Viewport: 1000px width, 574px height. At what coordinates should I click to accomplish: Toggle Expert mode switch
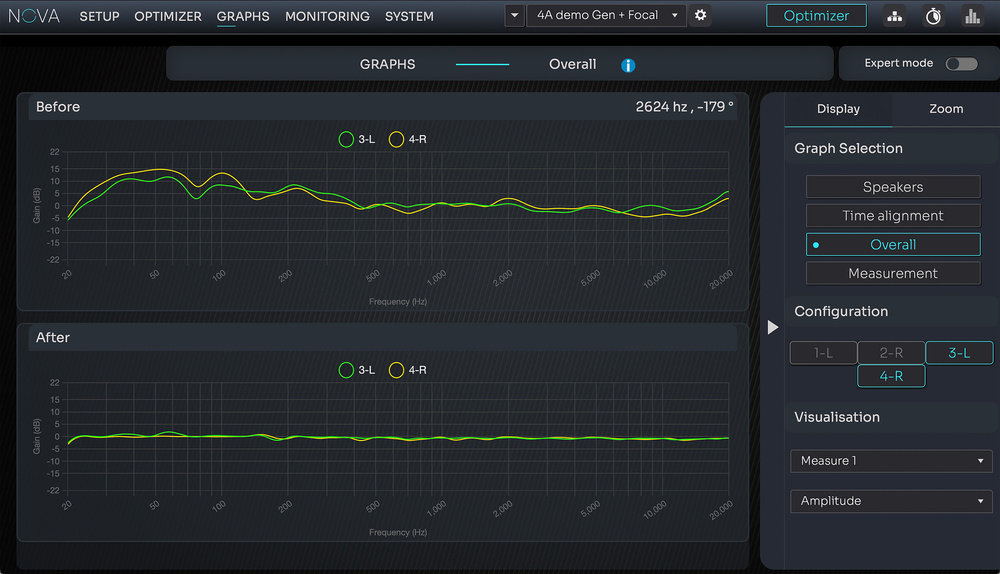pyautogui.click(x=962, y=64)
